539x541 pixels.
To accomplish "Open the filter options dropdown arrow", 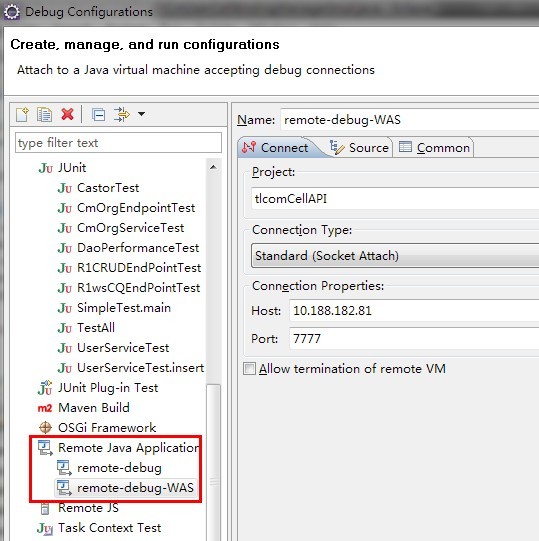I will pos(141,114).
